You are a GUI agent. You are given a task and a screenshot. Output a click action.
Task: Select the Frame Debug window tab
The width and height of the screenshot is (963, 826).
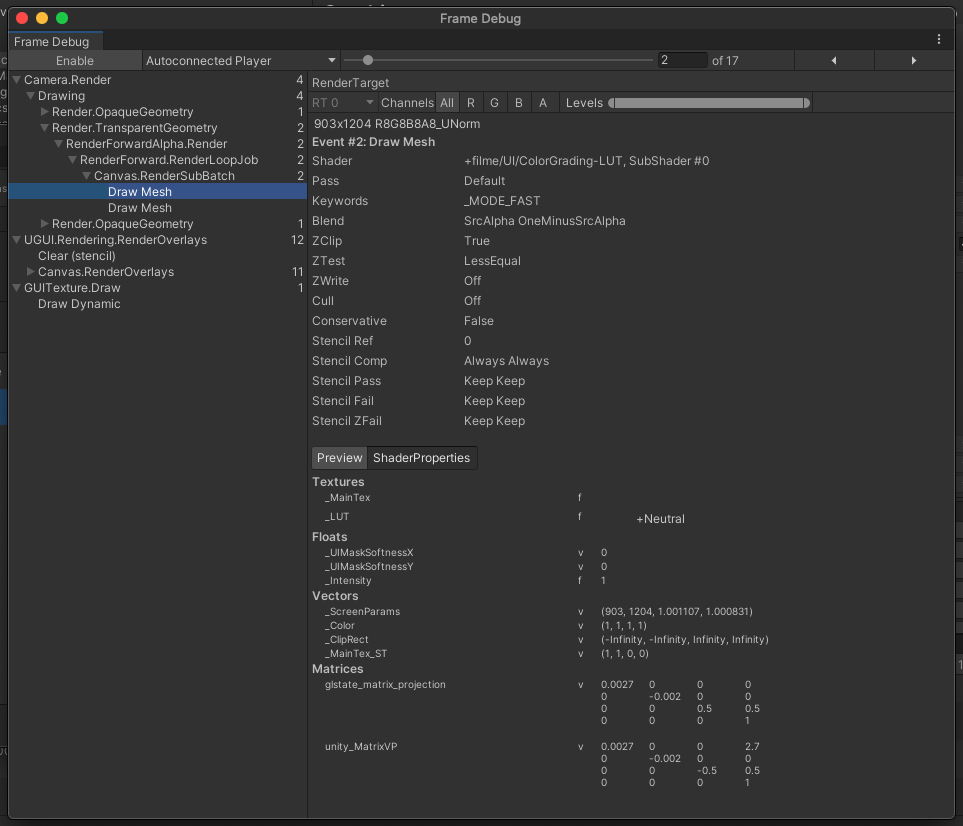point(52,42)
